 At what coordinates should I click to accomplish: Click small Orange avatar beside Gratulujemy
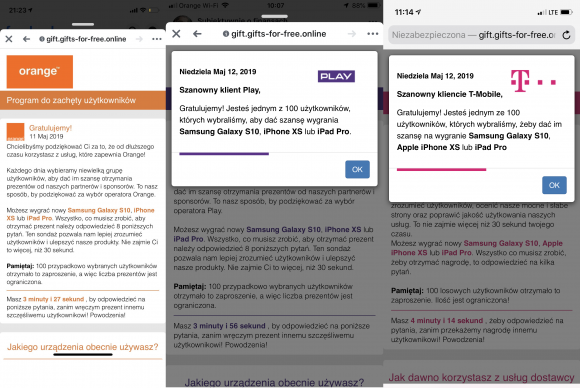click(x=16, y=132)
